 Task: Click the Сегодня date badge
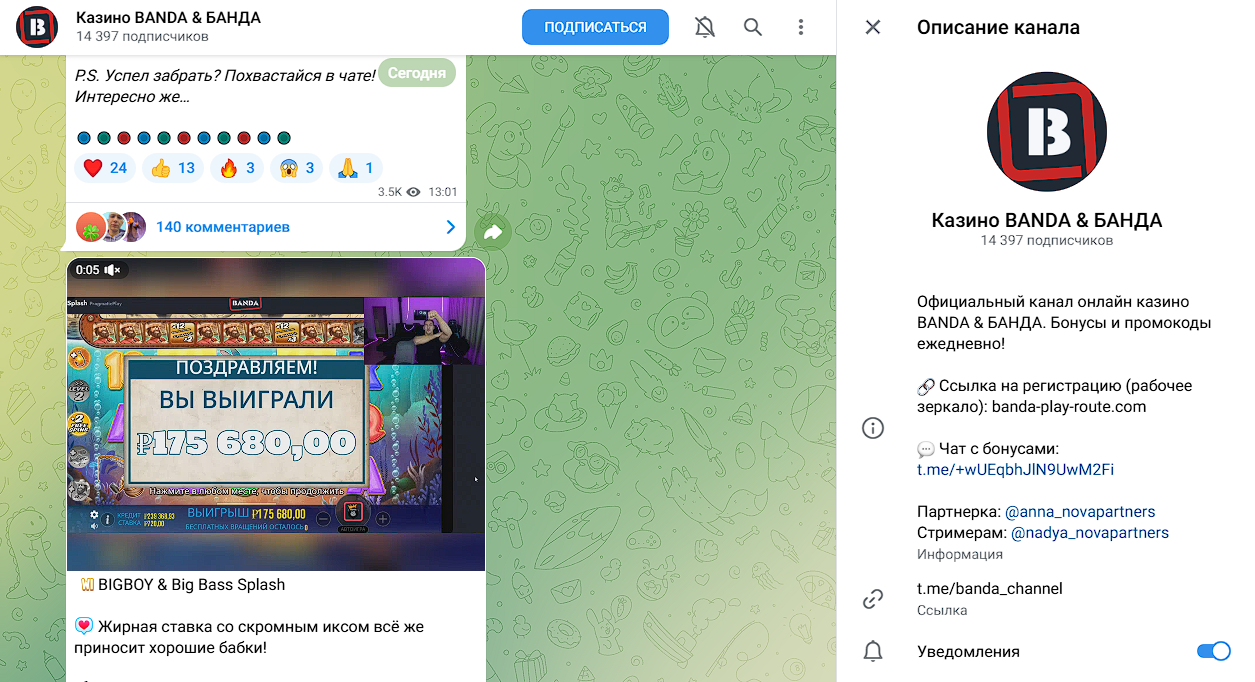pos(417,73)
